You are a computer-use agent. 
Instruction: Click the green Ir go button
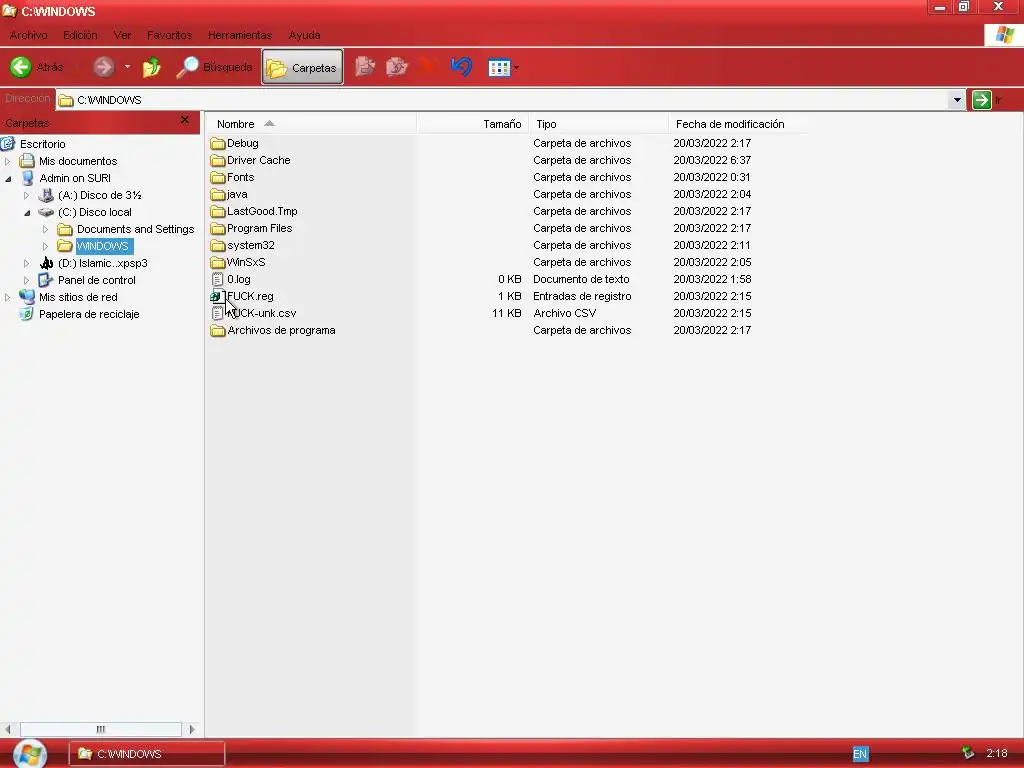coord(982,100)
